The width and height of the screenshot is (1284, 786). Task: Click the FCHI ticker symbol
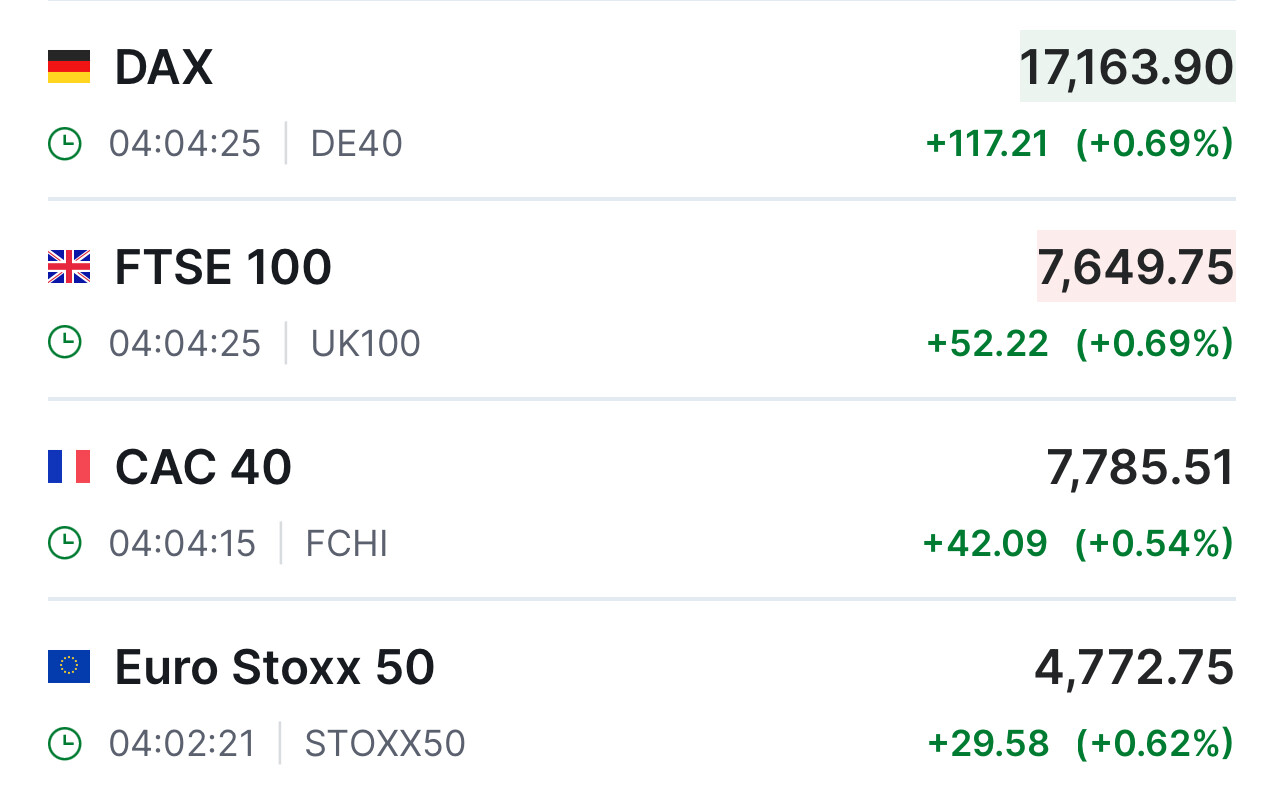point(346,544)
